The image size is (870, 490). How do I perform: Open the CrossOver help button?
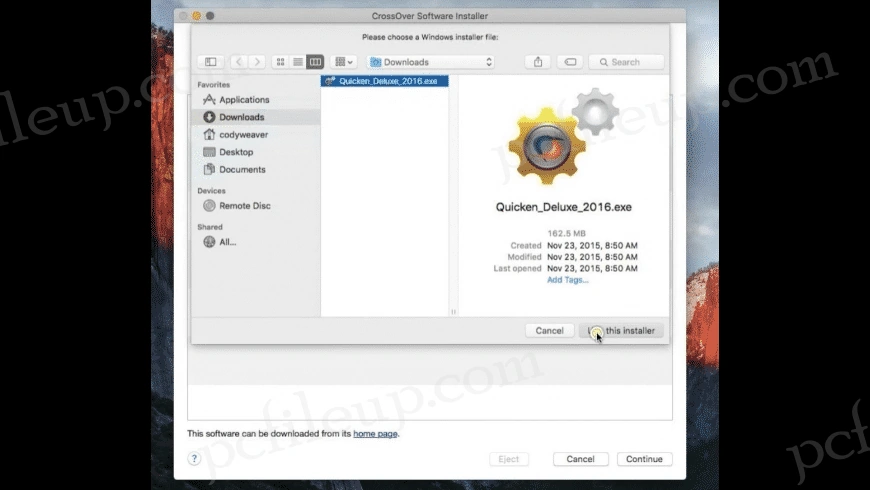[x=195, y=459]
